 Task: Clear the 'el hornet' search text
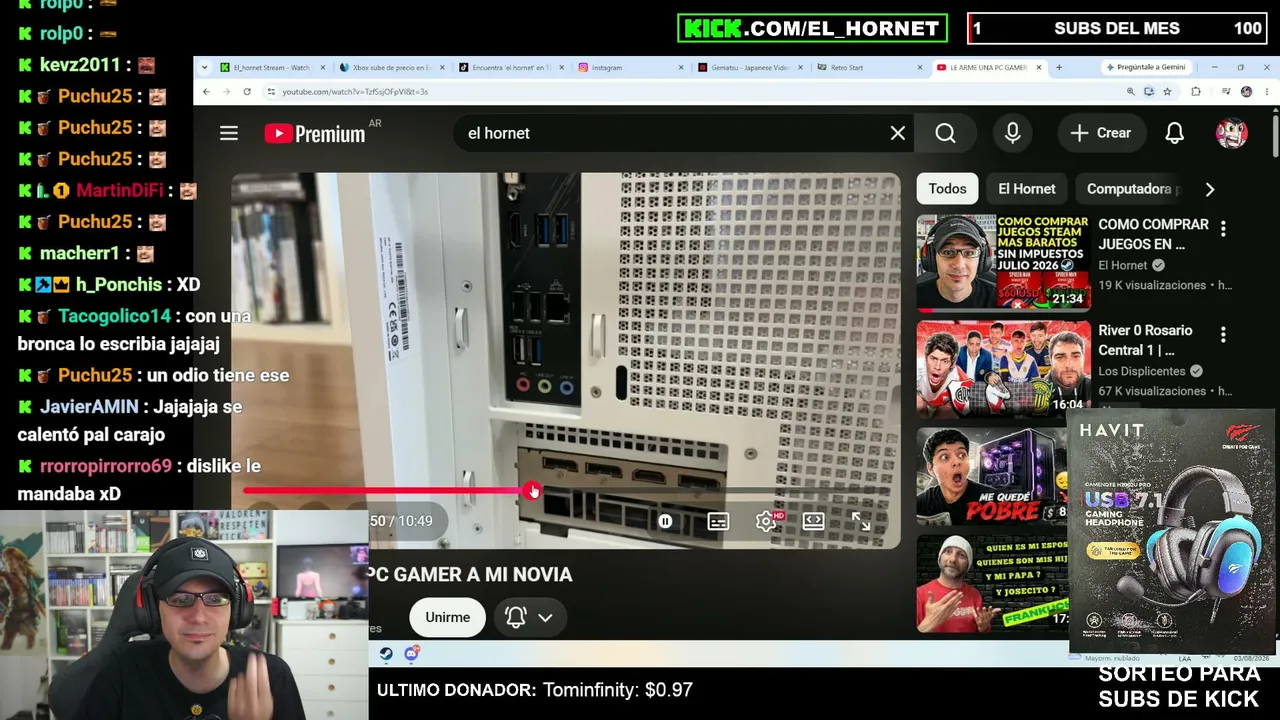click(898, 133)
